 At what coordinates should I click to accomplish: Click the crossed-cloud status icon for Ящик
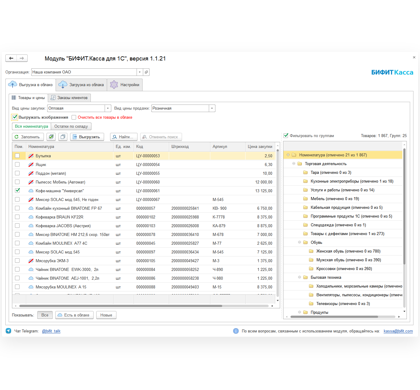(31, 165)
